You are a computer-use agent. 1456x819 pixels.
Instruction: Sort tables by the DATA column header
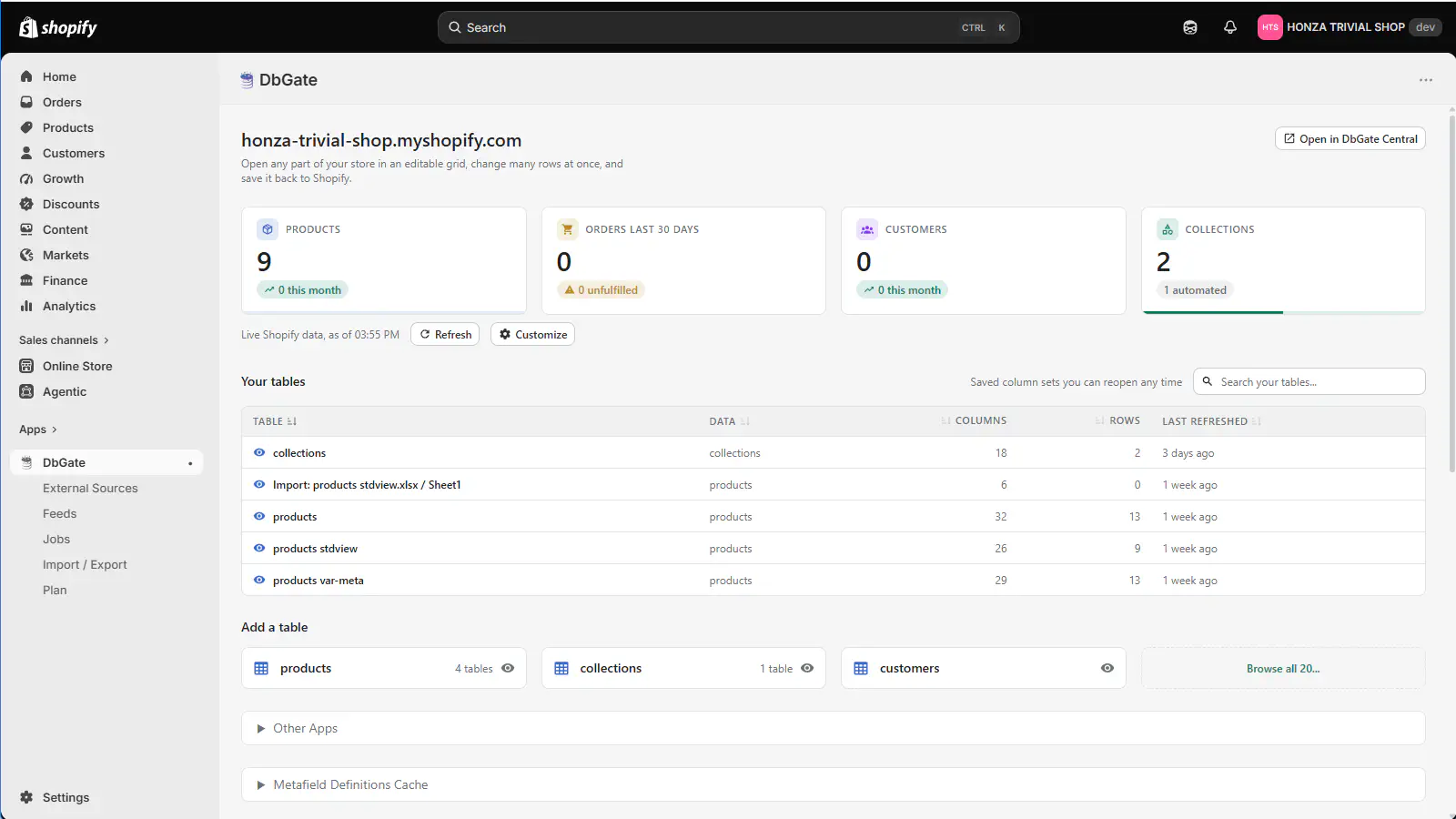coord(730,421)
